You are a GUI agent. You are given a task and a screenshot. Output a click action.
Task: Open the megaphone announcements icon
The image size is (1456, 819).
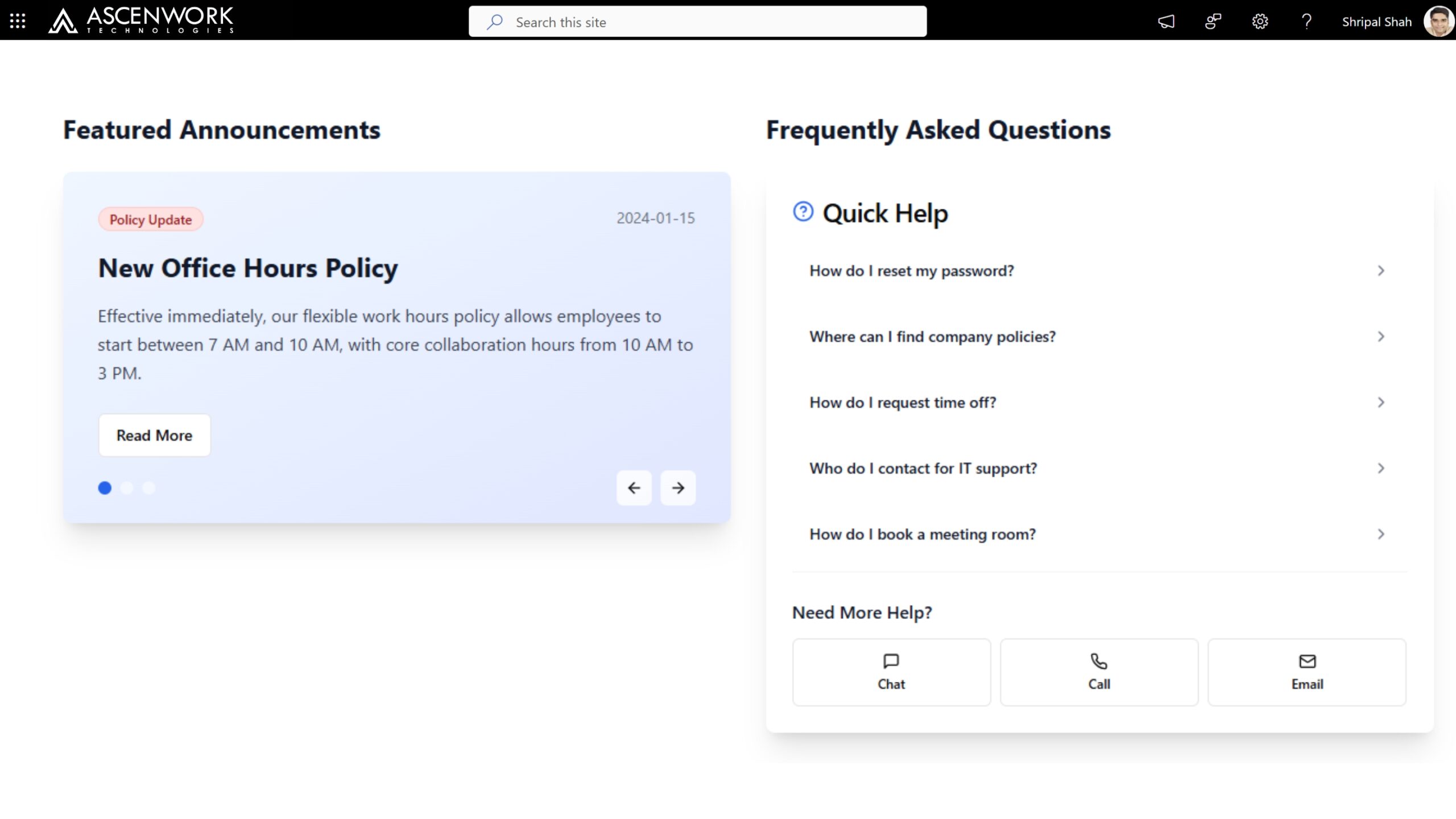(1166, 22)
